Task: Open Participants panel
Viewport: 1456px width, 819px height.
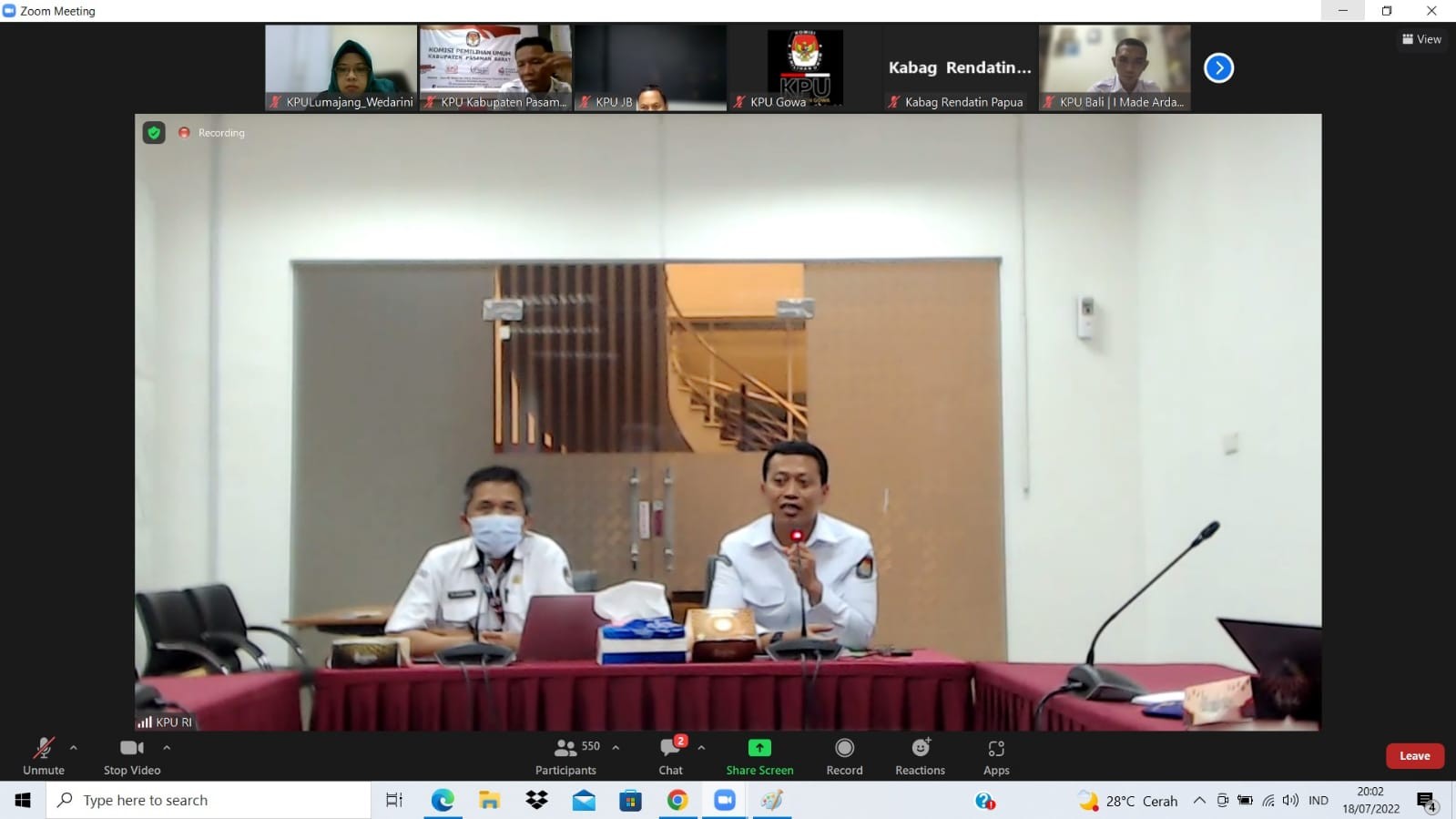Action: (565, 755)
